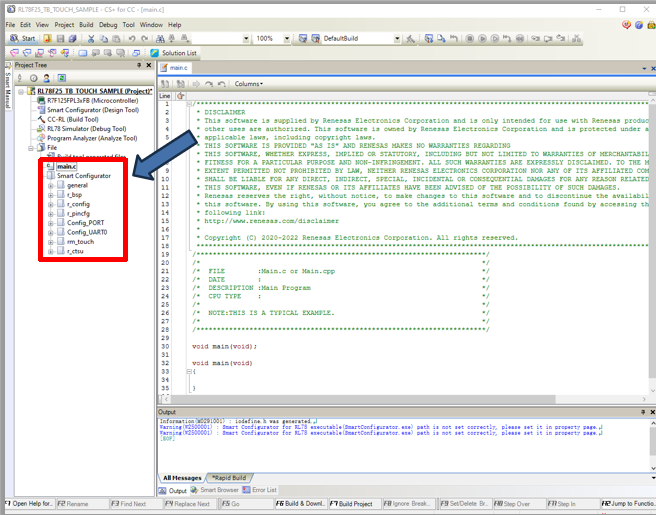656x515 pixels.
Task: Click F6 Build & Download function key
Action: coord(300,504)
